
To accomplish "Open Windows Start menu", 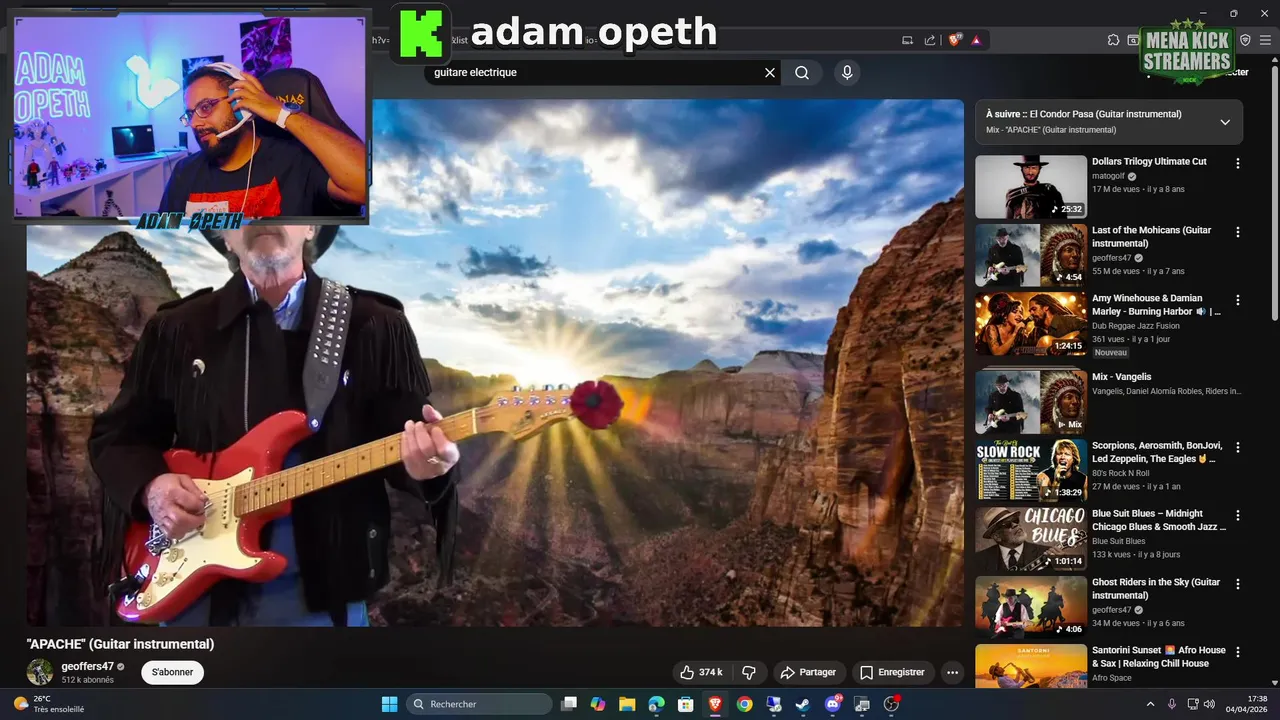I will (389, 704).
